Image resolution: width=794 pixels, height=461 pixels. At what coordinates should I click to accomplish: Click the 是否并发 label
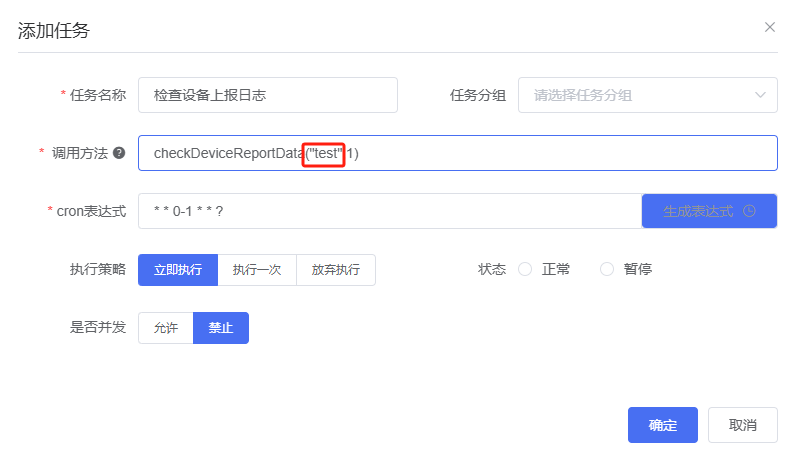(x=98, y=327)
